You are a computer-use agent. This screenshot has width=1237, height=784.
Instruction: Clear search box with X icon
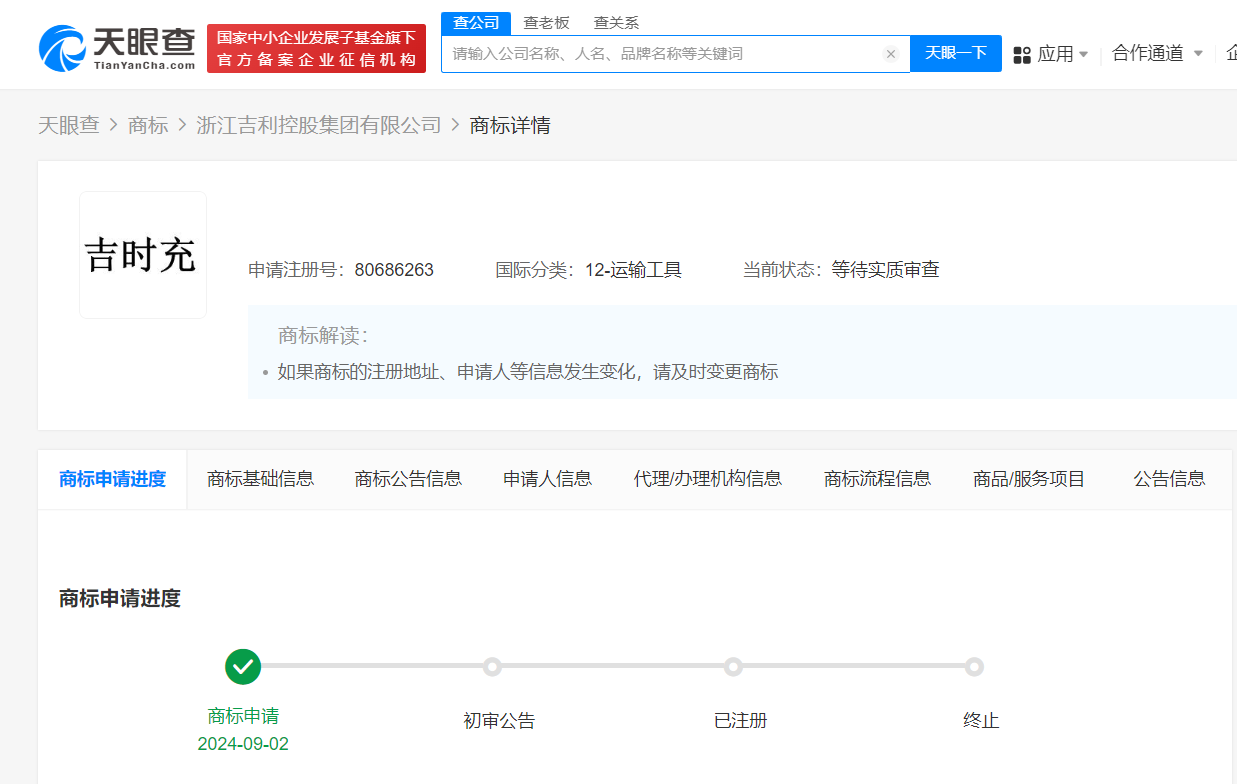click(890, 54)
